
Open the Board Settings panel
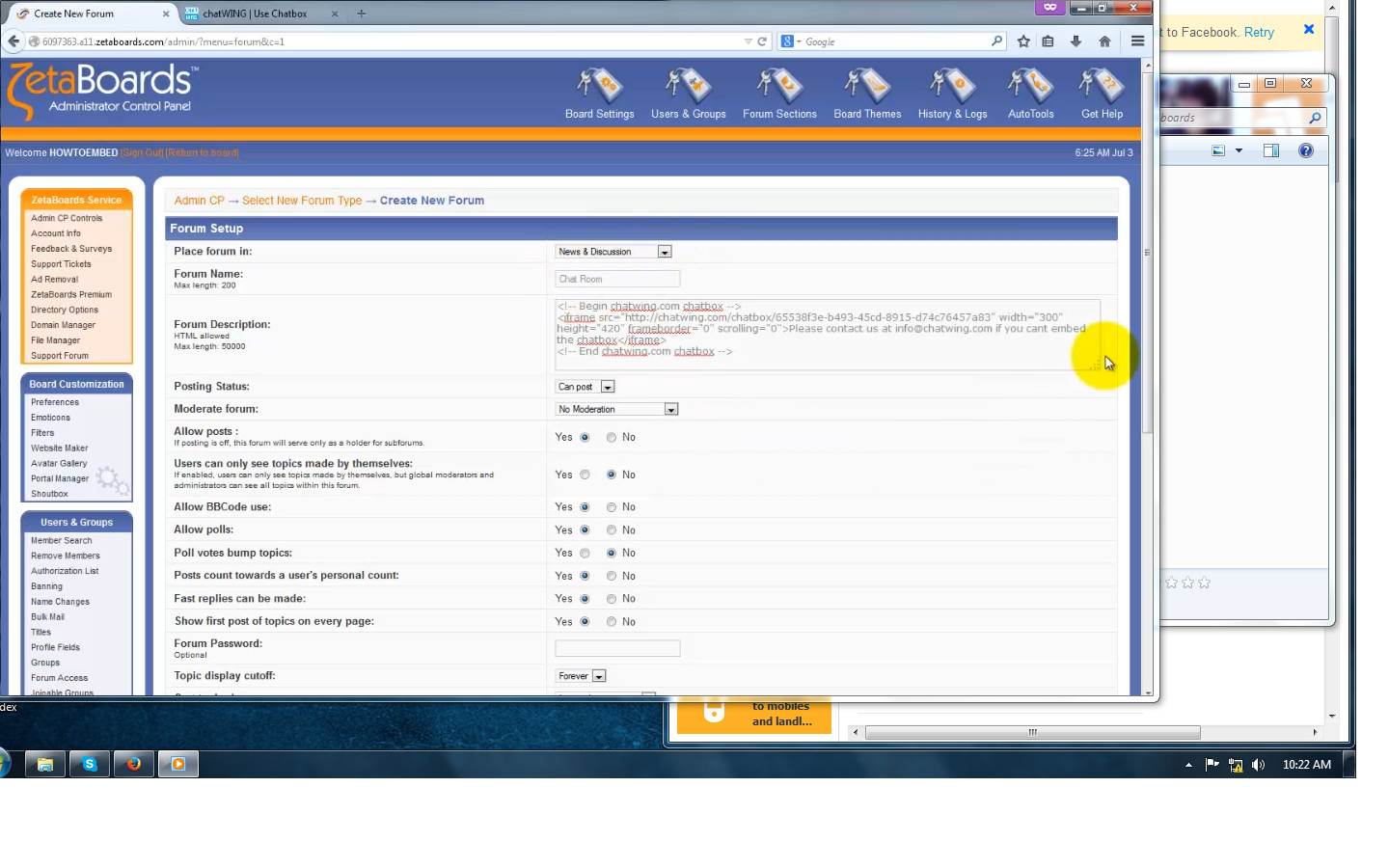click(599, 94)
